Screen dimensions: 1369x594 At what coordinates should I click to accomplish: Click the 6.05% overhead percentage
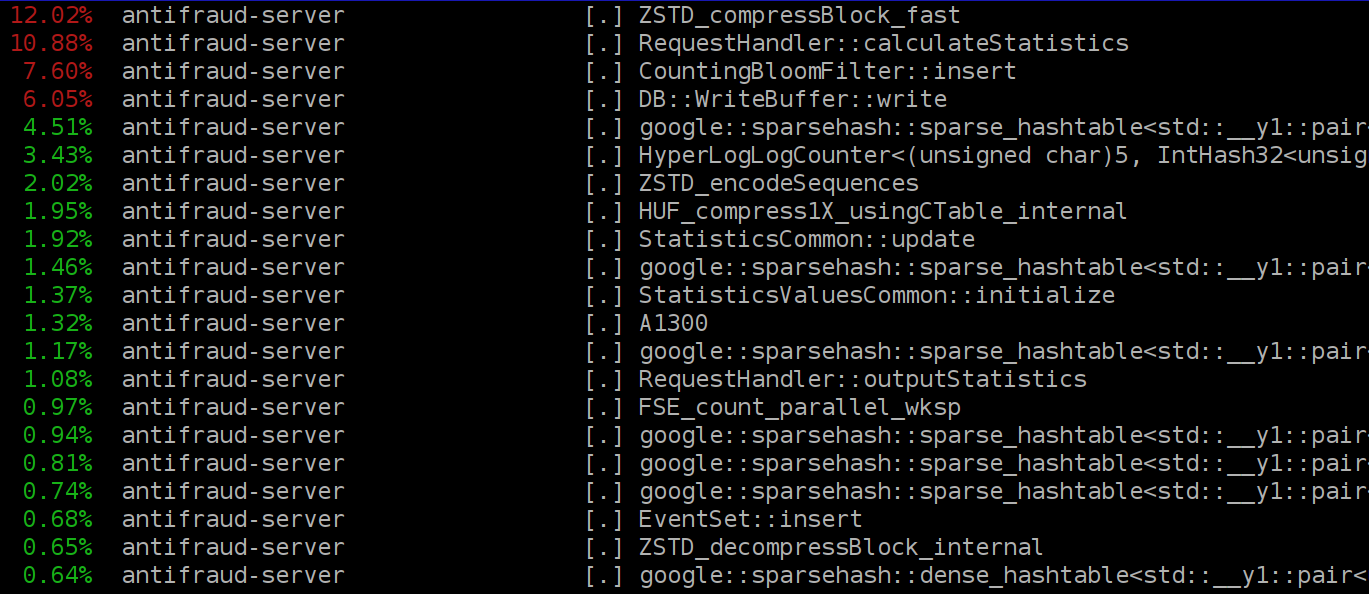(58, 100)
